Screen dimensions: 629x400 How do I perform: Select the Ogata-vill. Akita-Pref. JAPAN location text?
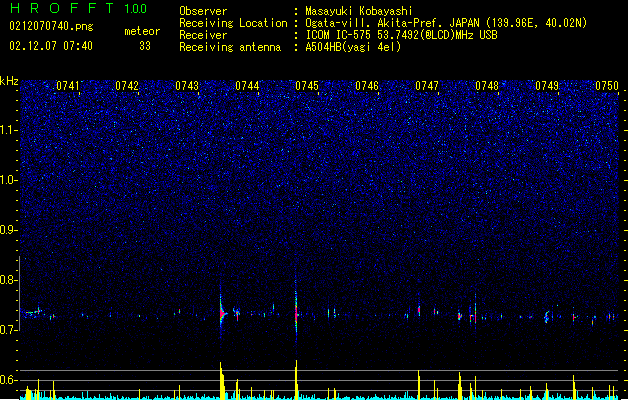pos(446,23)
